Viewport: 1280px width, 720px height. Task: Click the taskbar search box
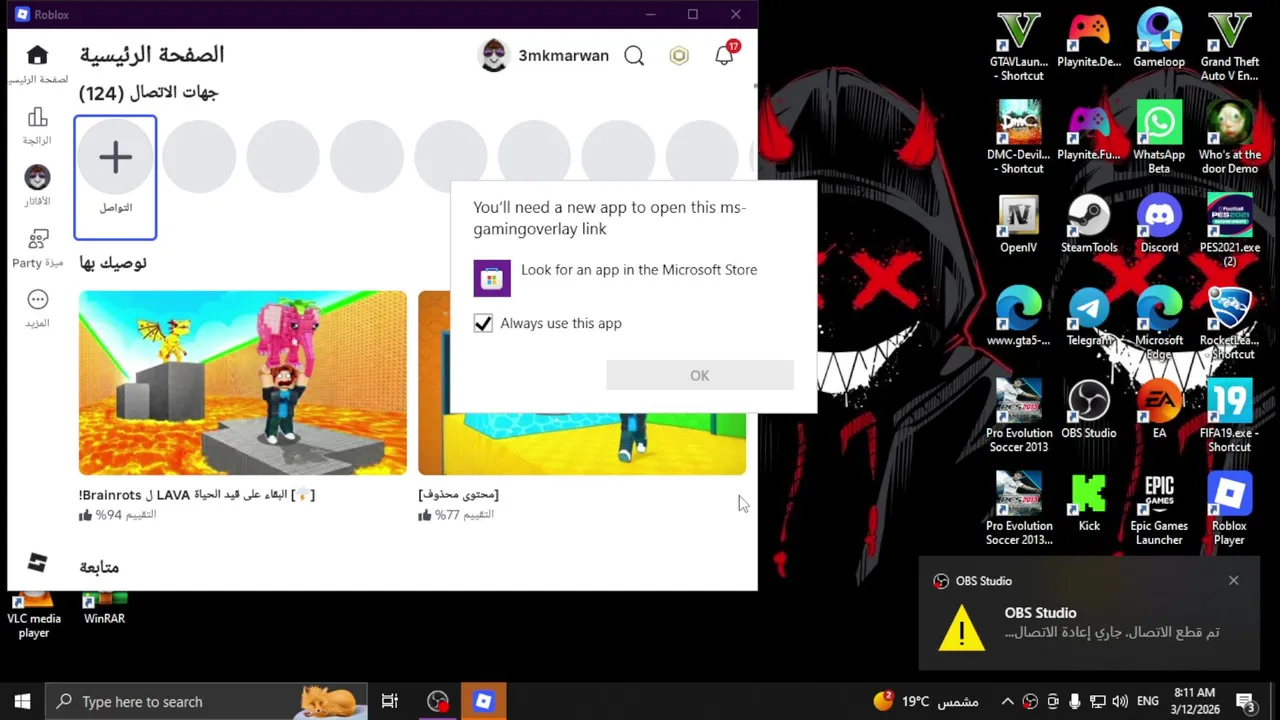[x=208, y=702]
